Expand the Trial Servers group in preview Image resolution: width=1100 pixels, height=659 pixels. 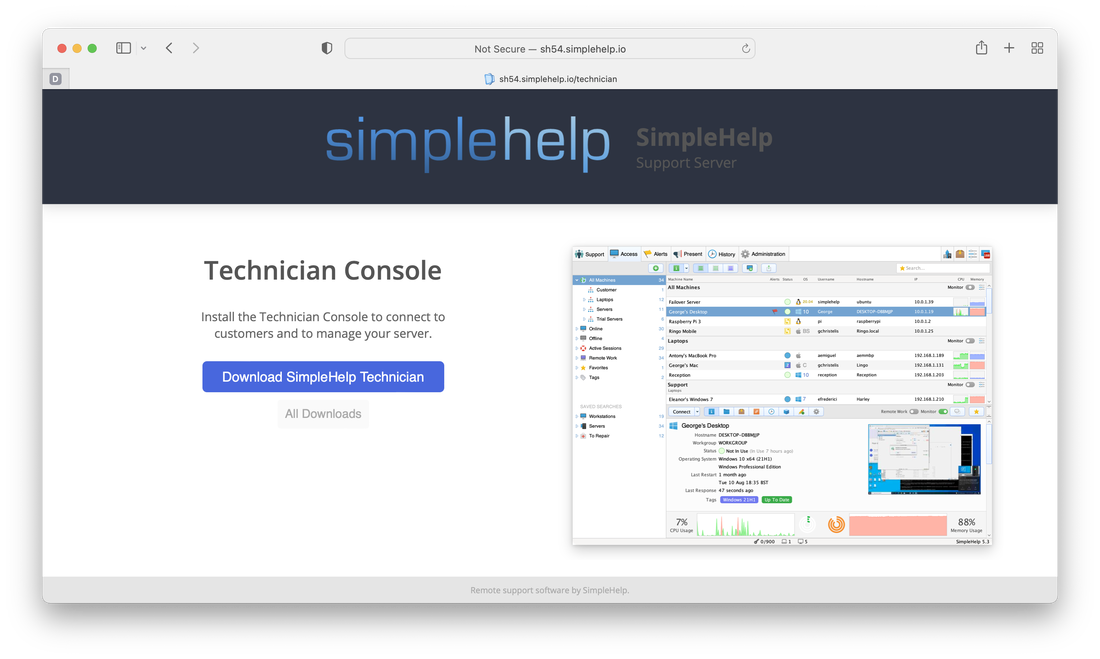coord(584,319)
